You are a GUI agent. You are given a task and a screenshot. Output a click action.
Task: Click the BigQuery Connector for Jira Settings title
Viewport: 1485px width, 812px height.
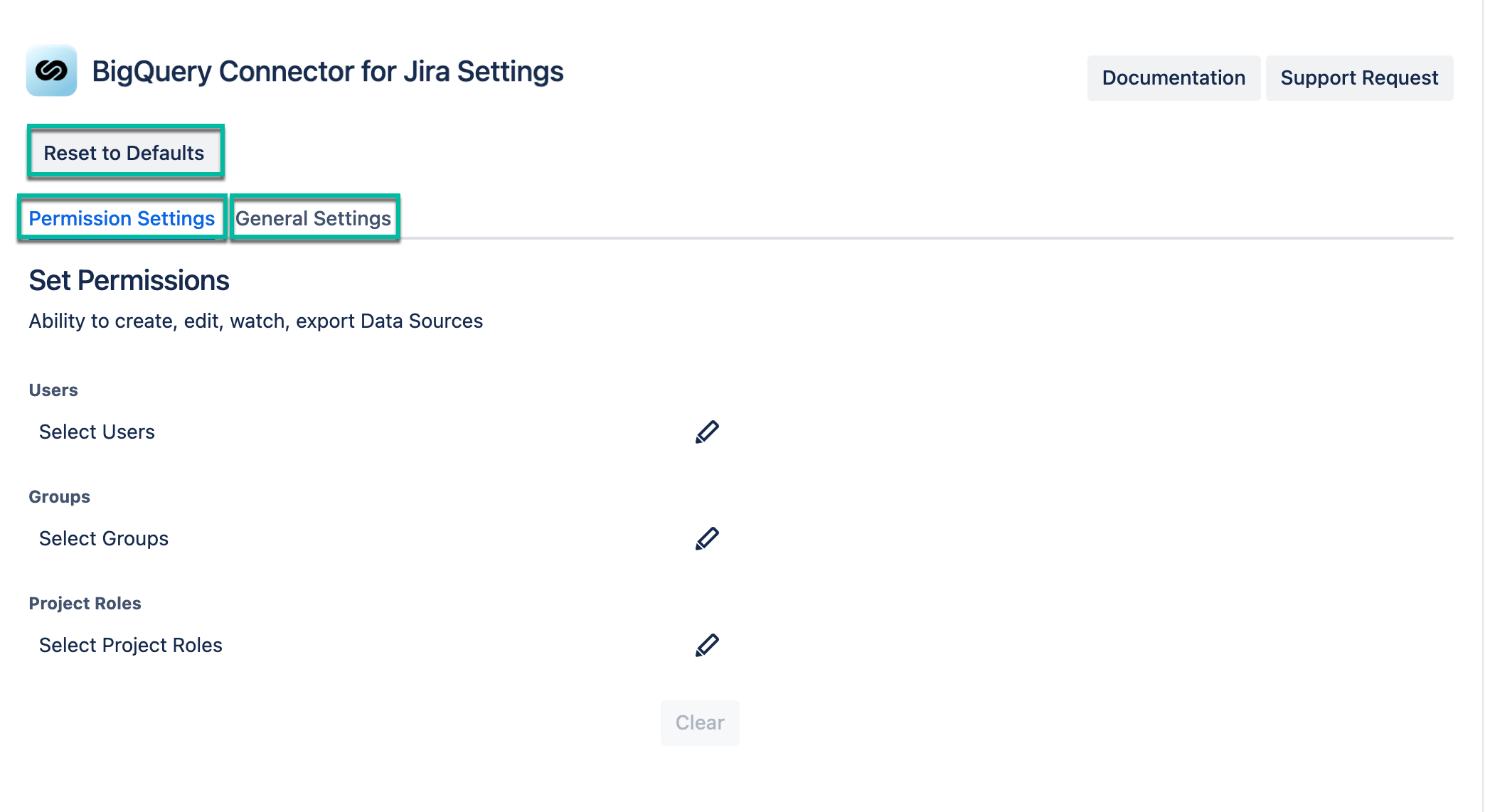(327, 71)
